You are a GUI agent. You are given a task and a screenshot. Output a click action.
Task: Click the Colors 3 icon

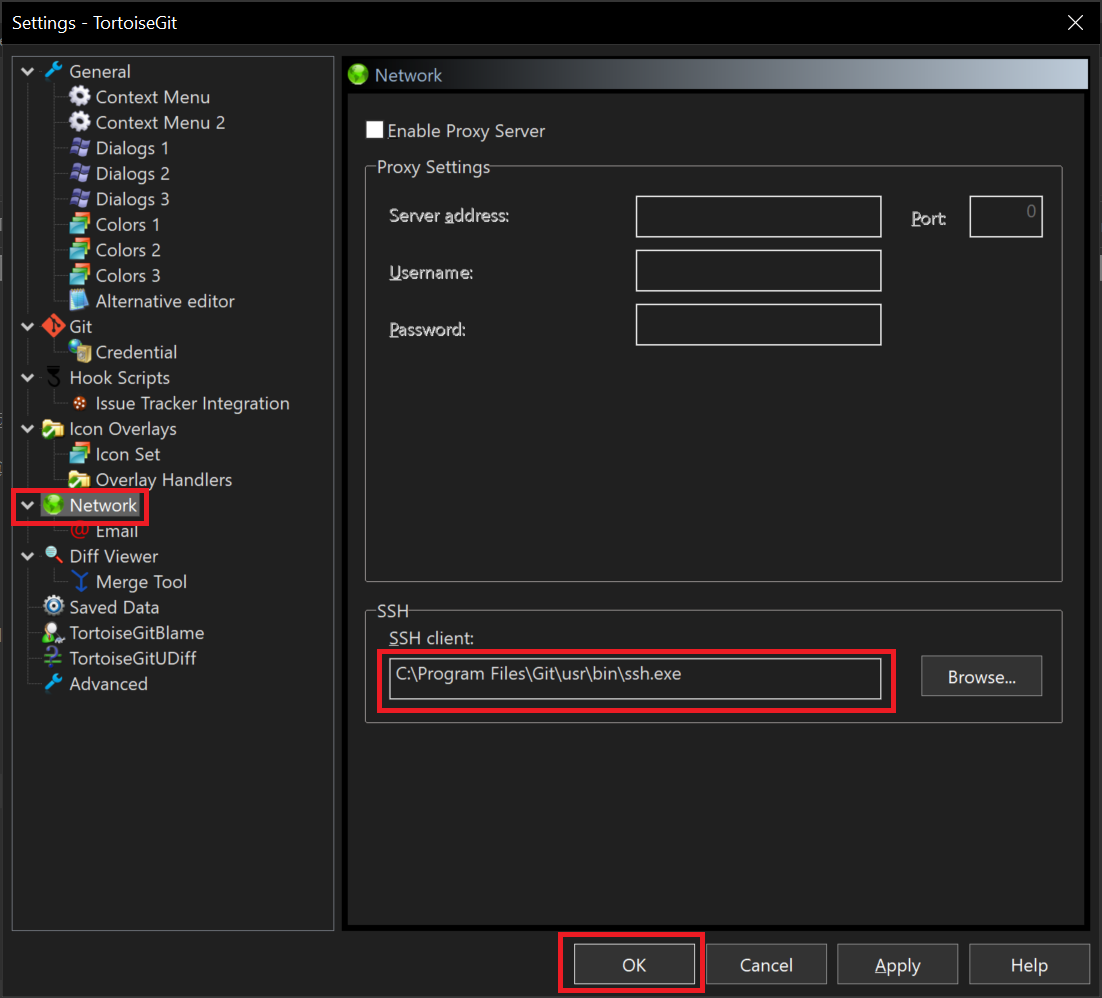79,275
